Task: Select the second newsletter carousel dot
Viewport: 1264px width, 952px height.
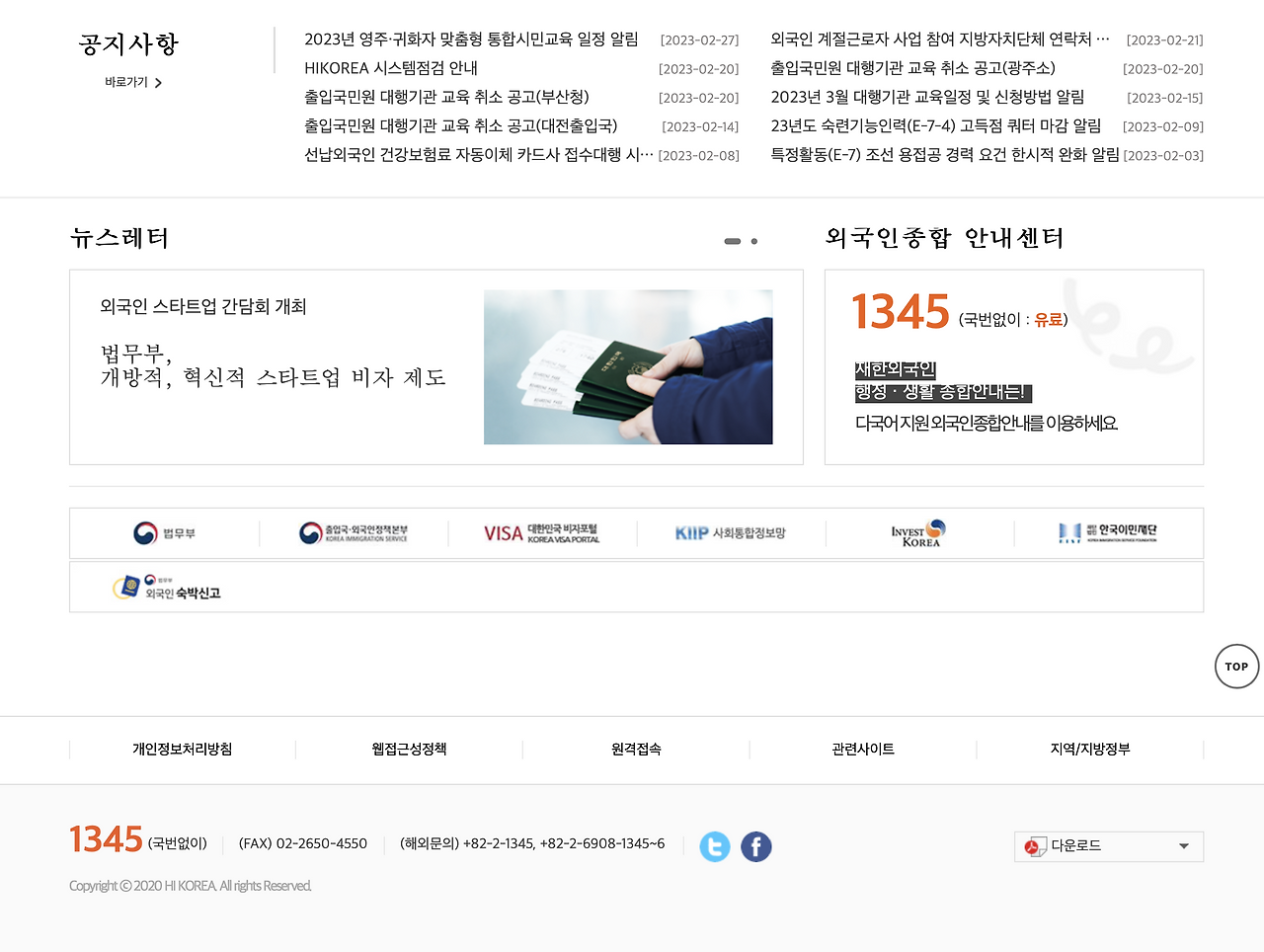Action: pyautogui.click(x=754, y=241)
